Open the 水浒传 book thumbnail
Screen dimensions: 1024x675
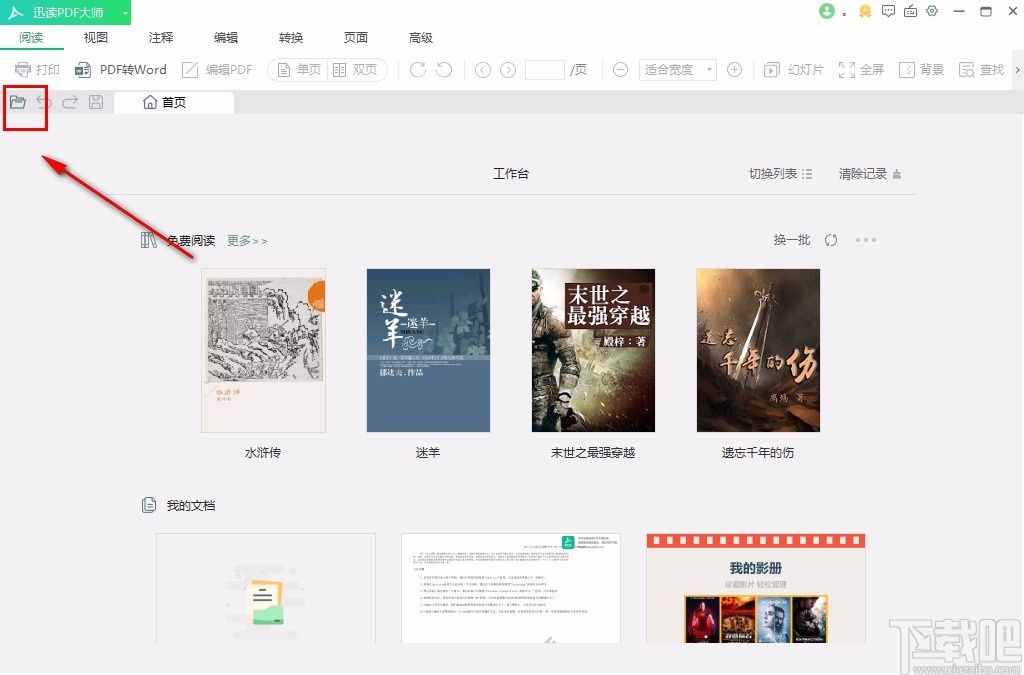pos(263,350)
